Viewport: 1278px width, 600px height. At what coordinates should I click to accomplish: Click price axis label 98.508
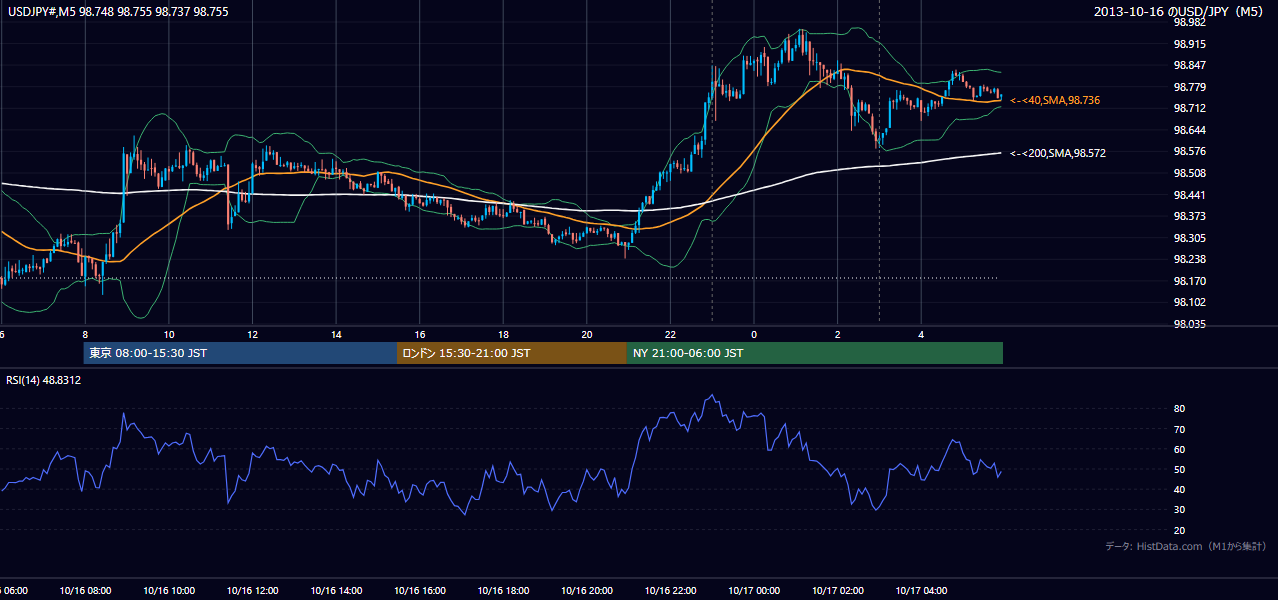point(1189,173)
